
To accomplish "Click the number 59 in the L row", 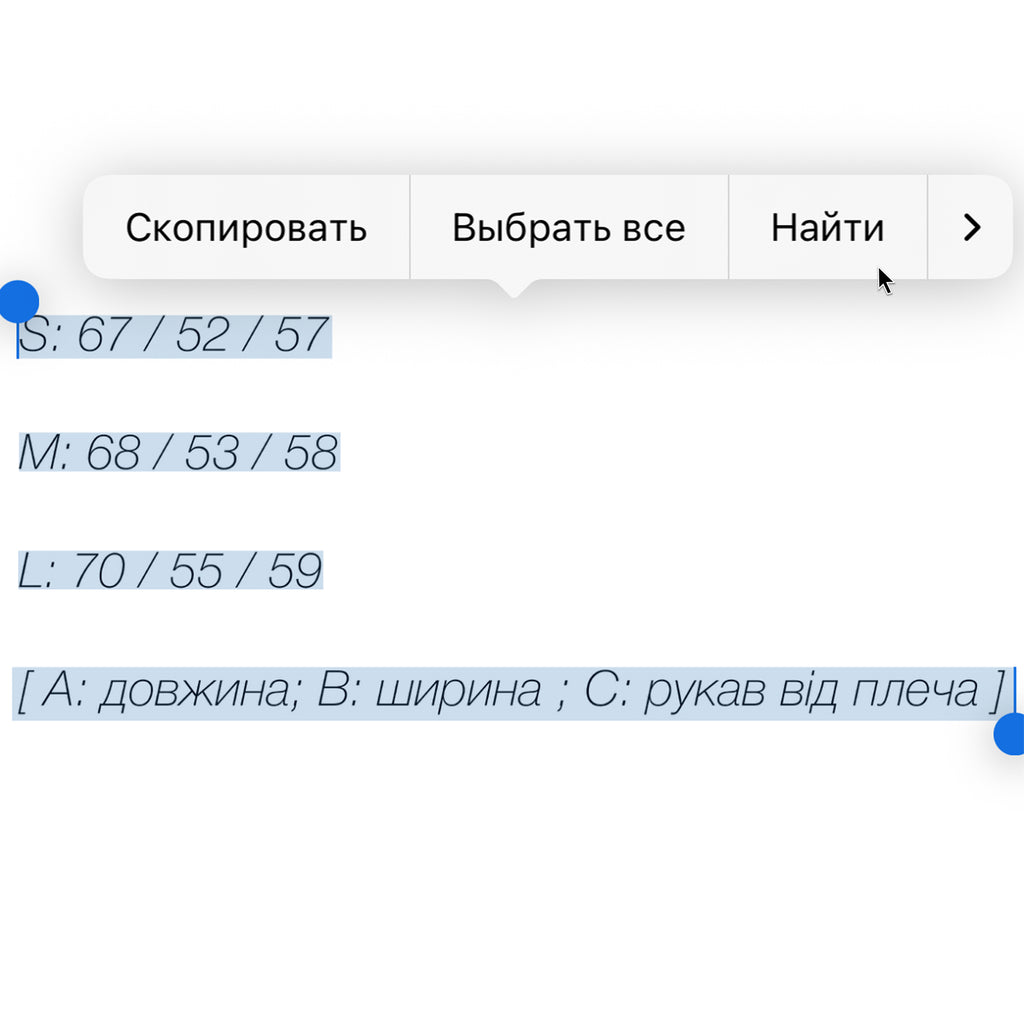I will click(294, 572).
